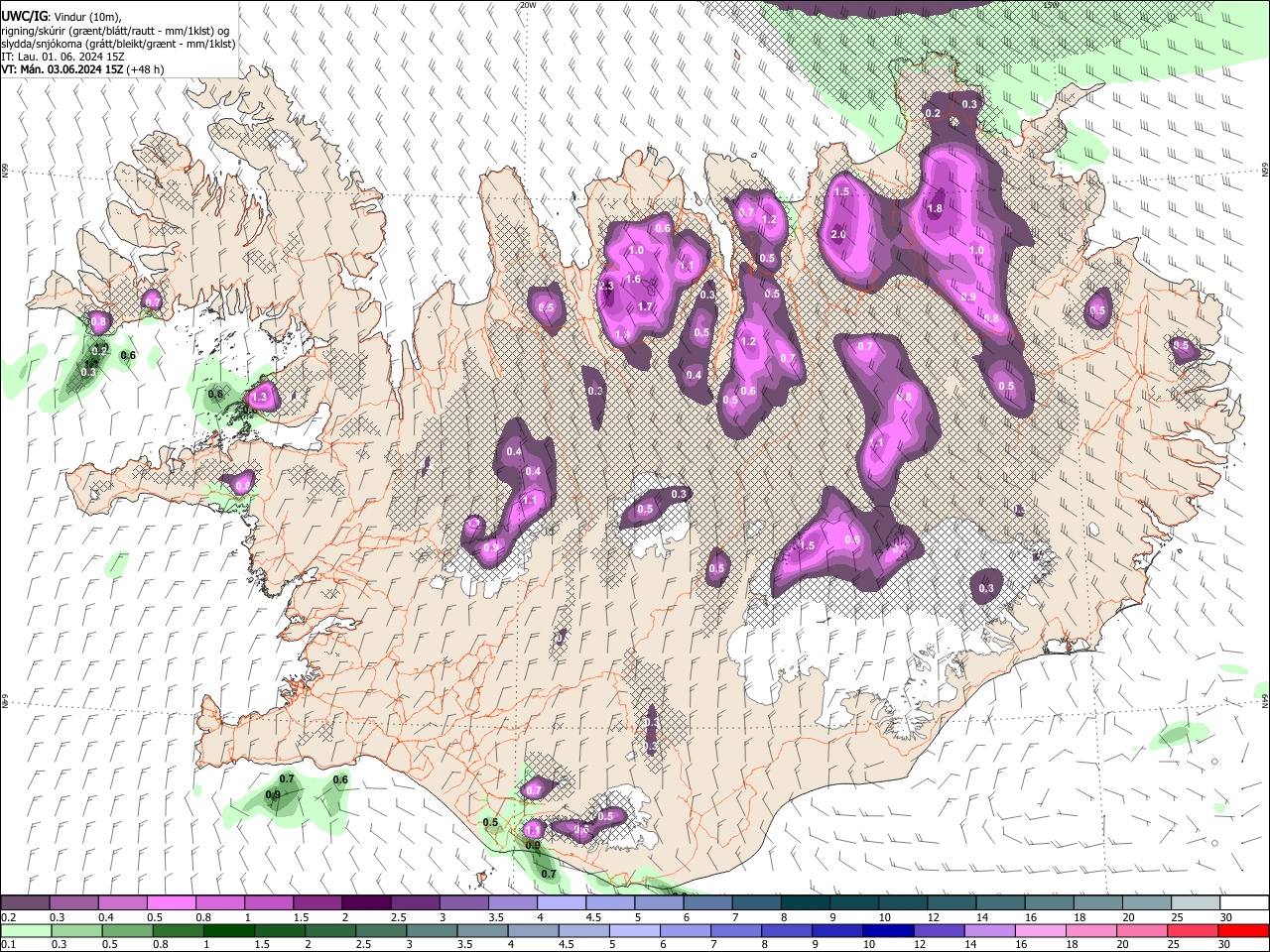Click the 15W longitude label at top
The image size is (1270, 952).
pos(1051,5)
